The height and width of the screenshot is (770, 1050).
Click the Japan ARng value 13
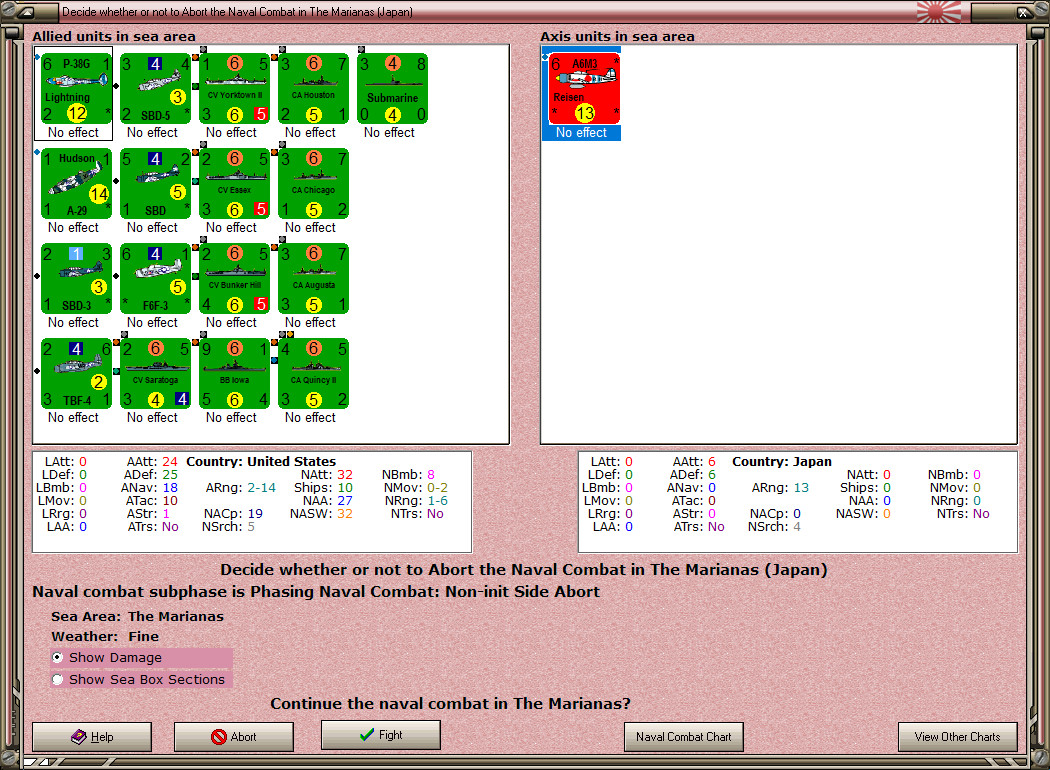click(801, 487)
